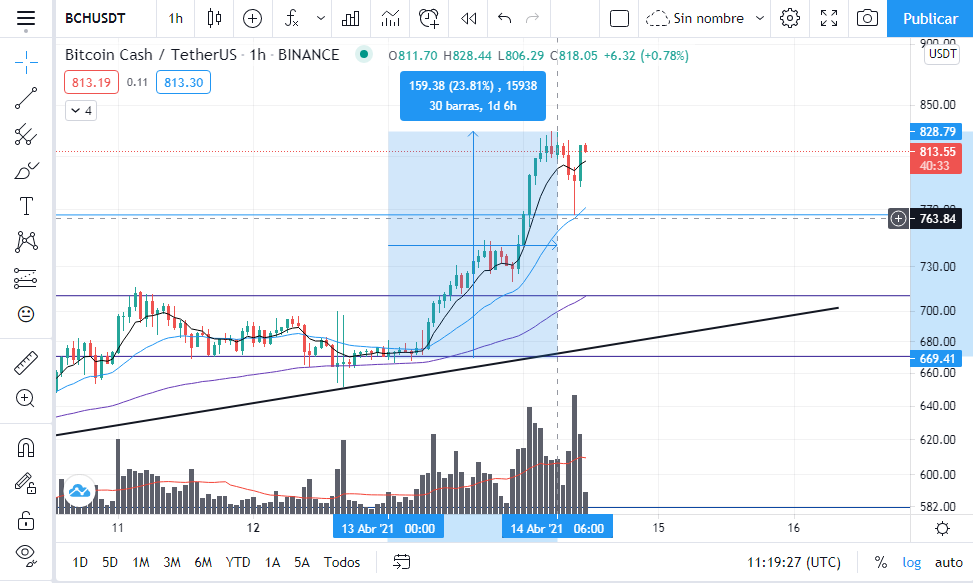
Task: Select the text annotation tool
Action: (x=26, y=206)
